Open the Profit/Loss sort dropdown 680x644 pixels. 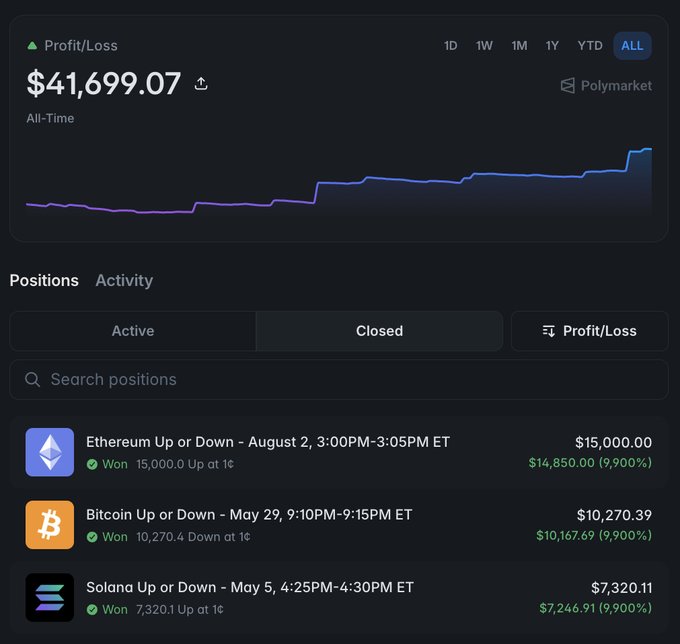point(589,331)
